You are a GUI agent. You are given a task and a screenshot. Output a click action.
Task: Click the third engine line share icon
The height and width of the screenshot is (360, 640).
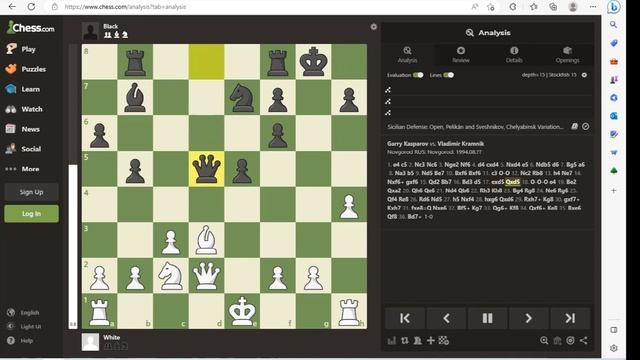click(388, 113)
